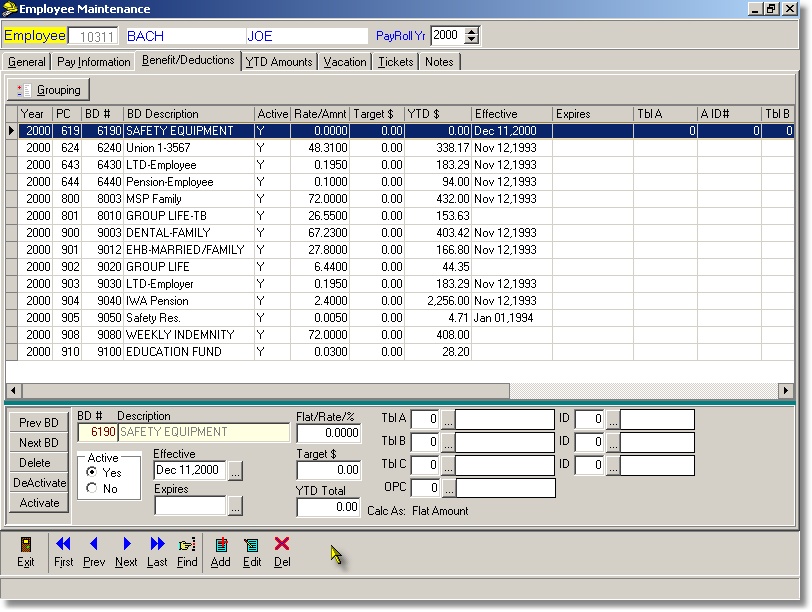Screen dimensions: 812x612
Task: Click the Grouping button
Action: (x=48, y=90)
